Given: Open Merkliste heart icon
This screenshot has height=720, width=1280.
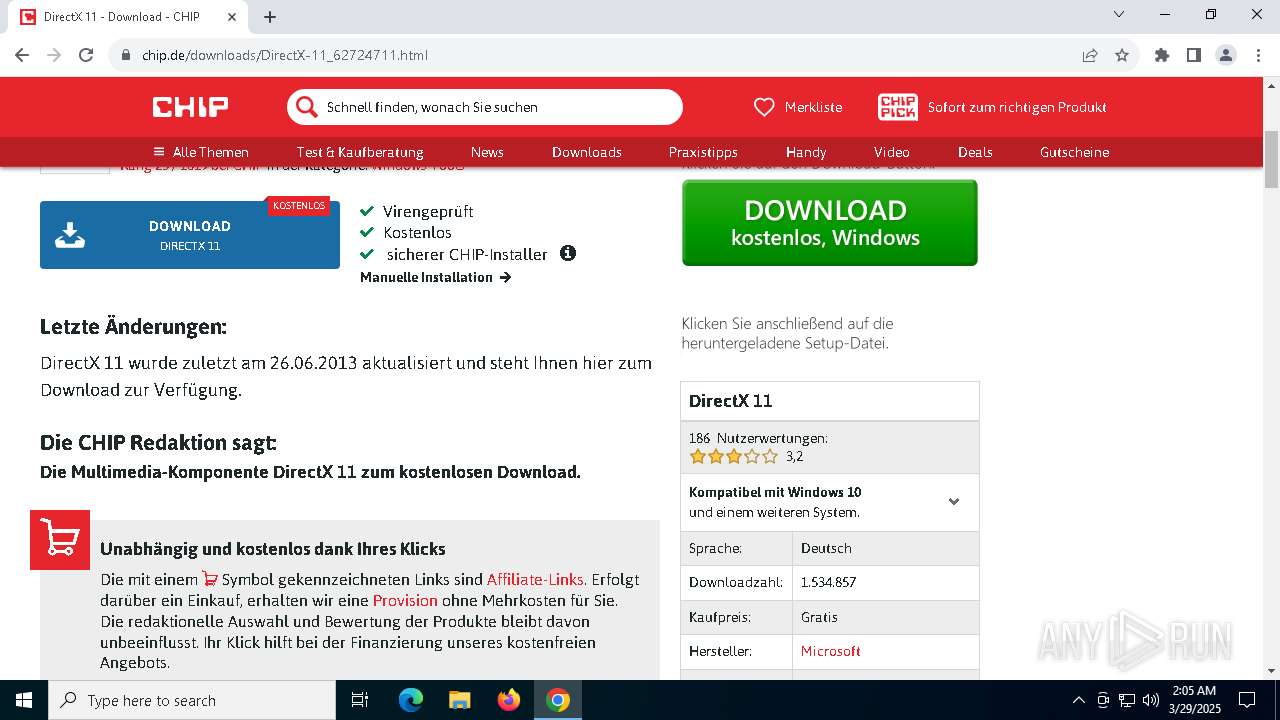Looking at the screenshot, I should coord(764,107).
